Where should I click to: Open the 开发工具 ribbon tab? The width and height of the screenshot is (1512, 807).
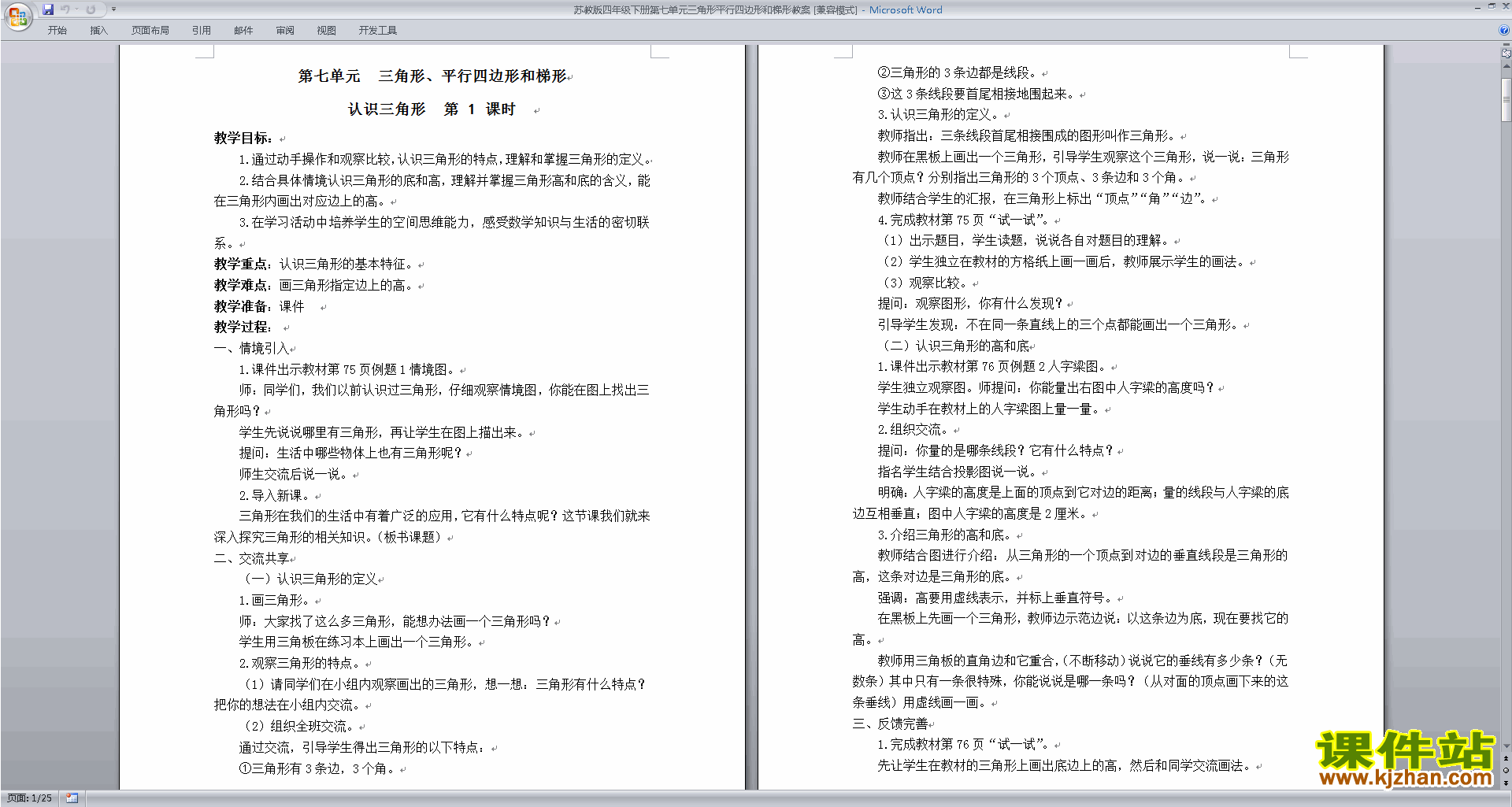tap(378, 30)
